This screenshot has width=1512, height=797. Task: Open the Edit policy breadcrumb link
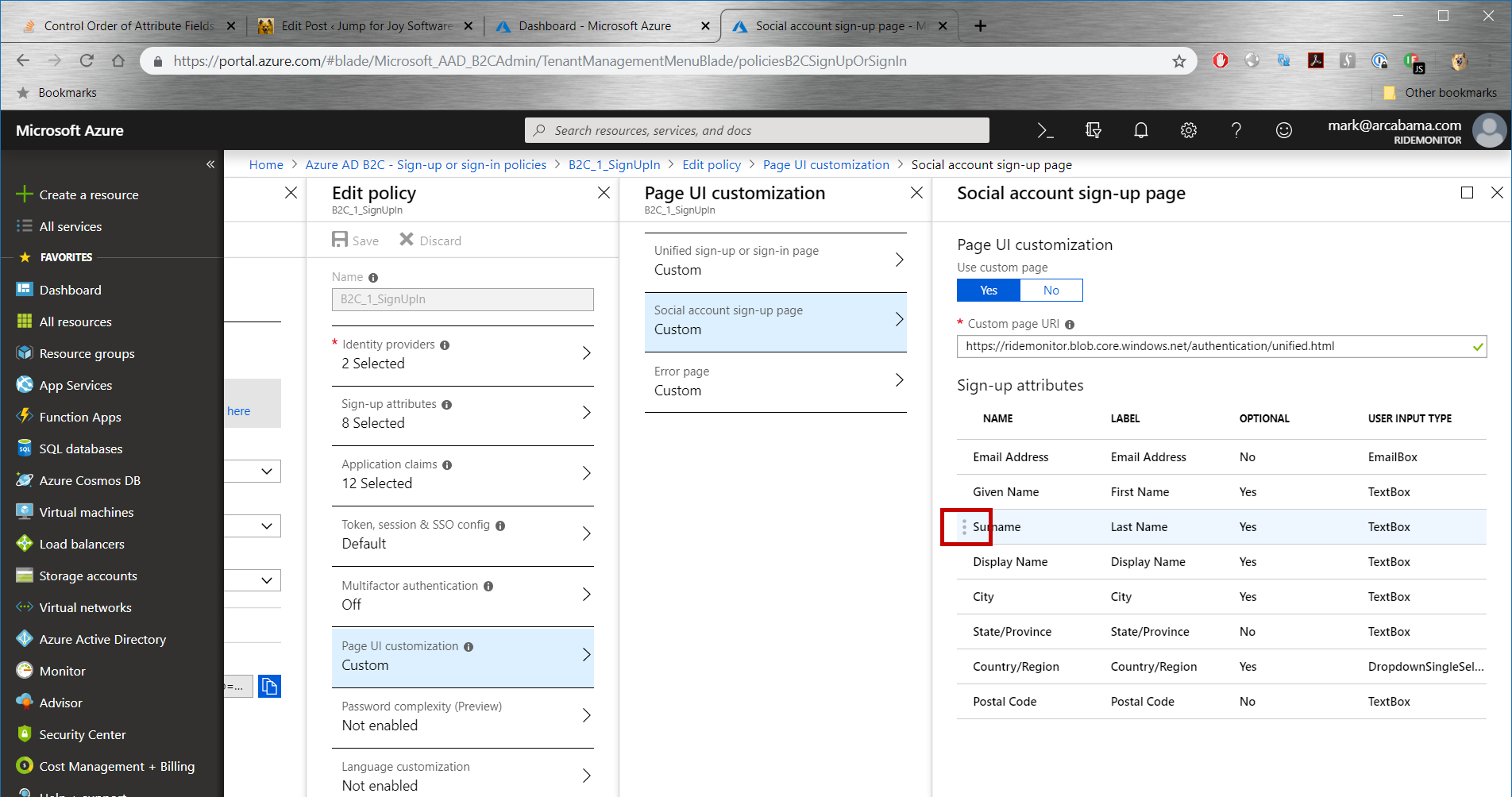click(x=712, y=164)
